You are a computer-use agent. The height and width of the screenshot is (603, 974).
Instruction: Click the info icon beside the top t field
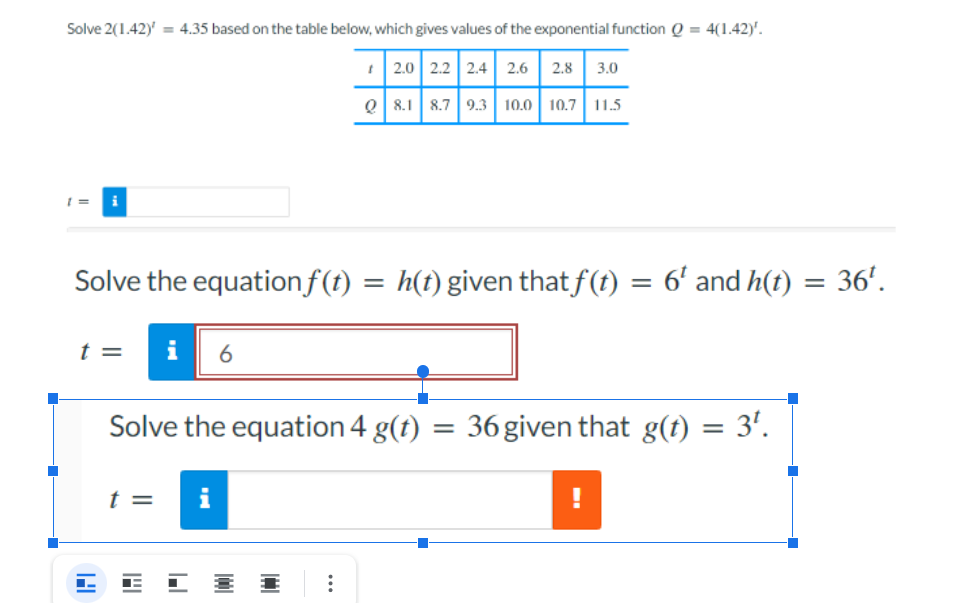tap(114, 201)
